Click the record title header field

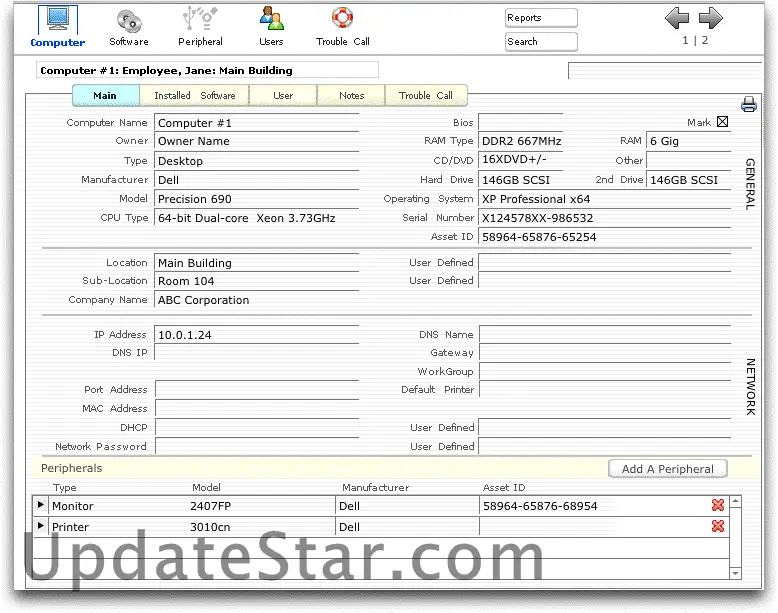point(207,70)
